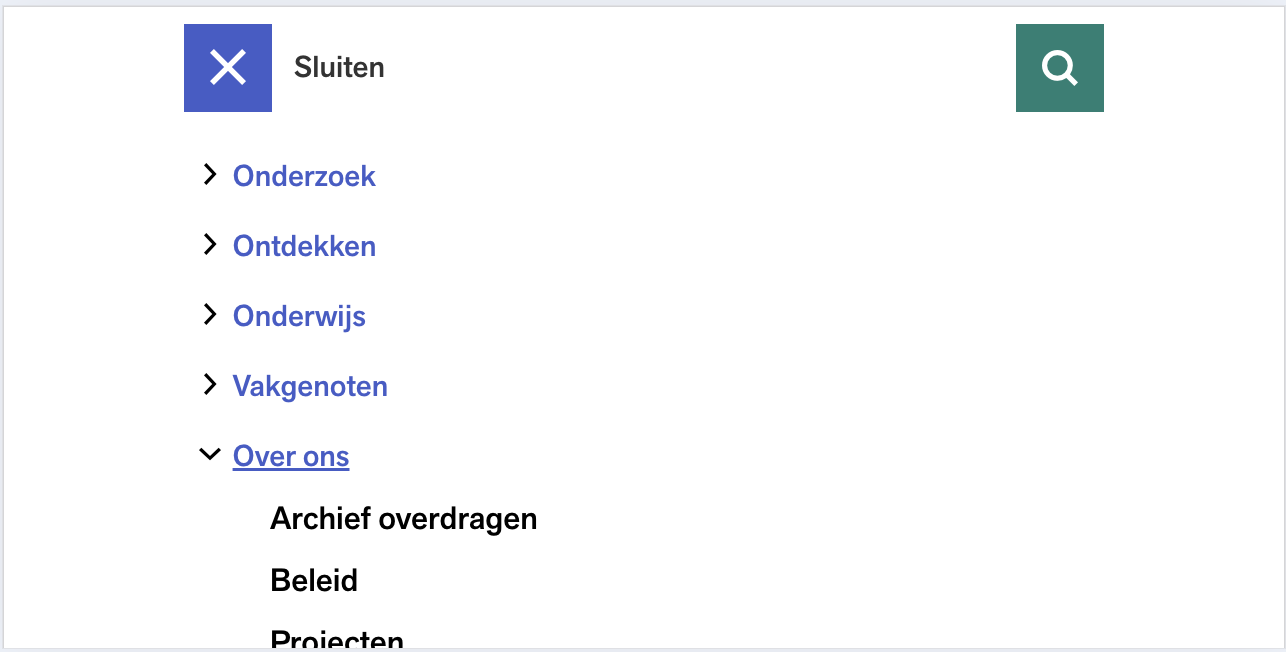This screenshot has height=652, width=1286.
Task: Choose the Projecten submenu entry
Action: point(337,639)
